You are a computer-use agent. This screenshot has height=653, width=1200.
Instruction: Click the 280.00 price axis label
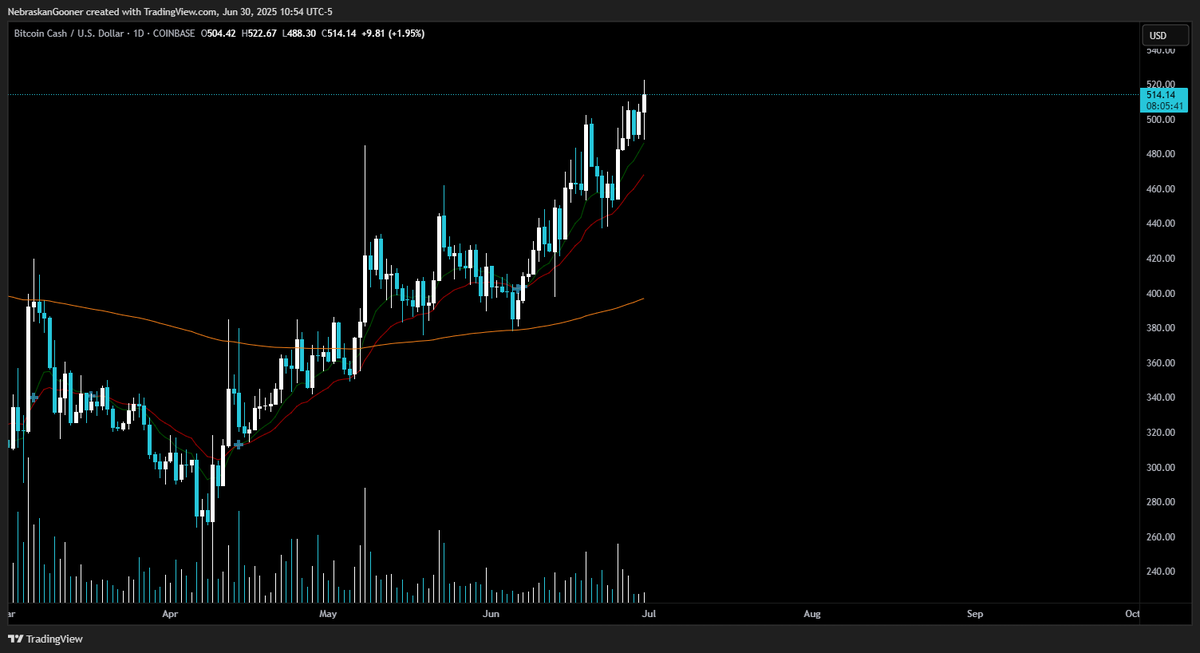coord(1160,503)
